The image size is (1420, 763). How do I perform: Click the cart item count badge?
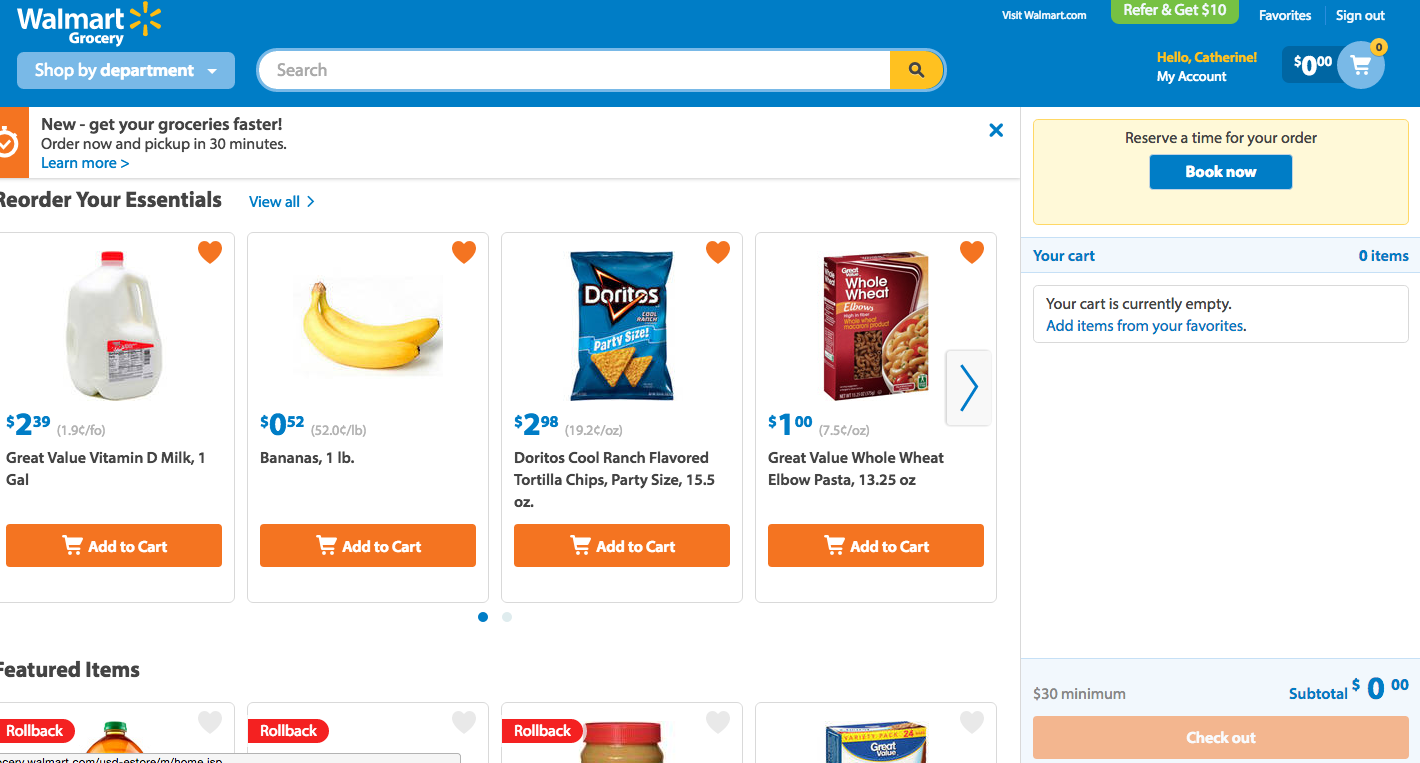(x=1378, y=46)
